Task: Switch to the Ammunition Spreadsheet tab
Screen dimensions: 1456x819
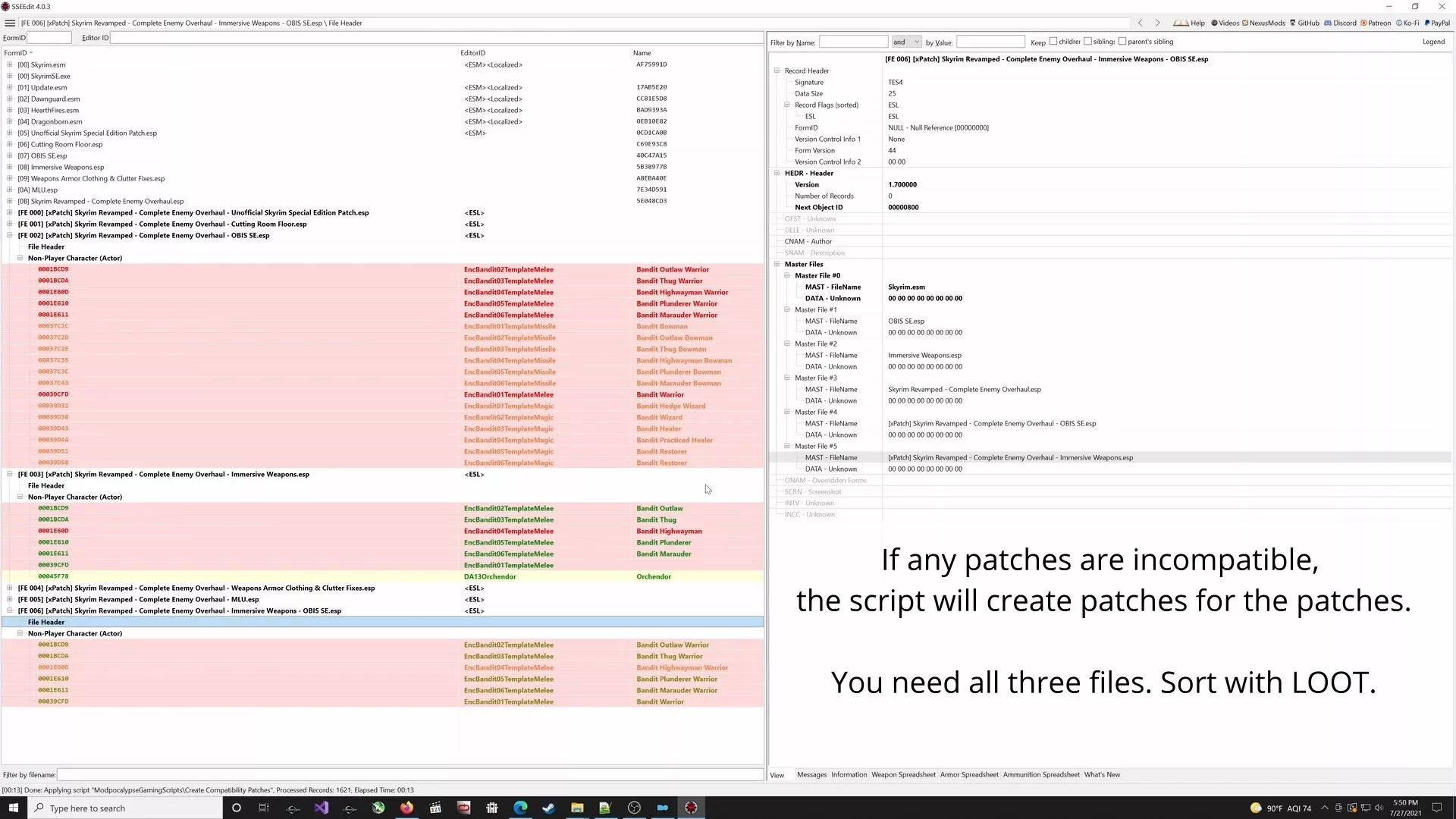Action: click(x=1041, y=774)
